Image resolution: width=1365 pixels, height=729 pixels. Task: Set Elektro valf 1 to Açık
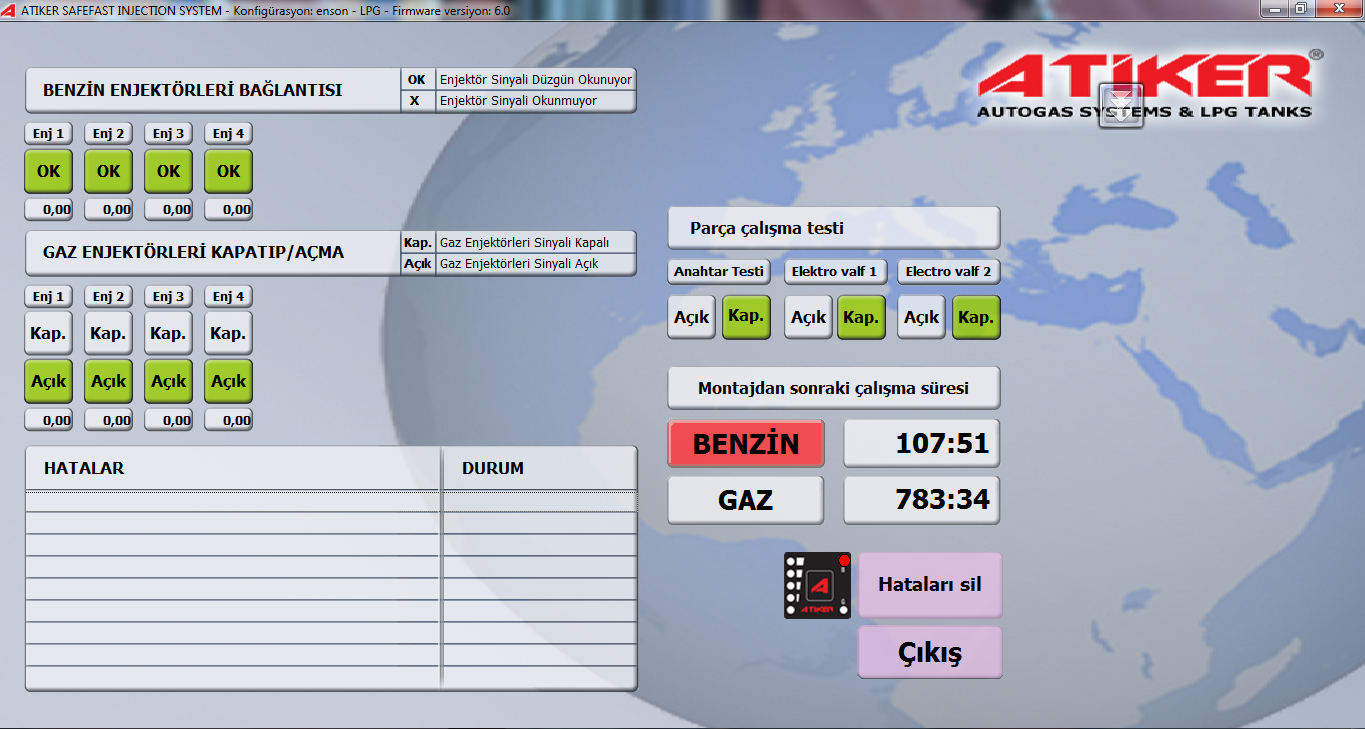coord(809,317)
